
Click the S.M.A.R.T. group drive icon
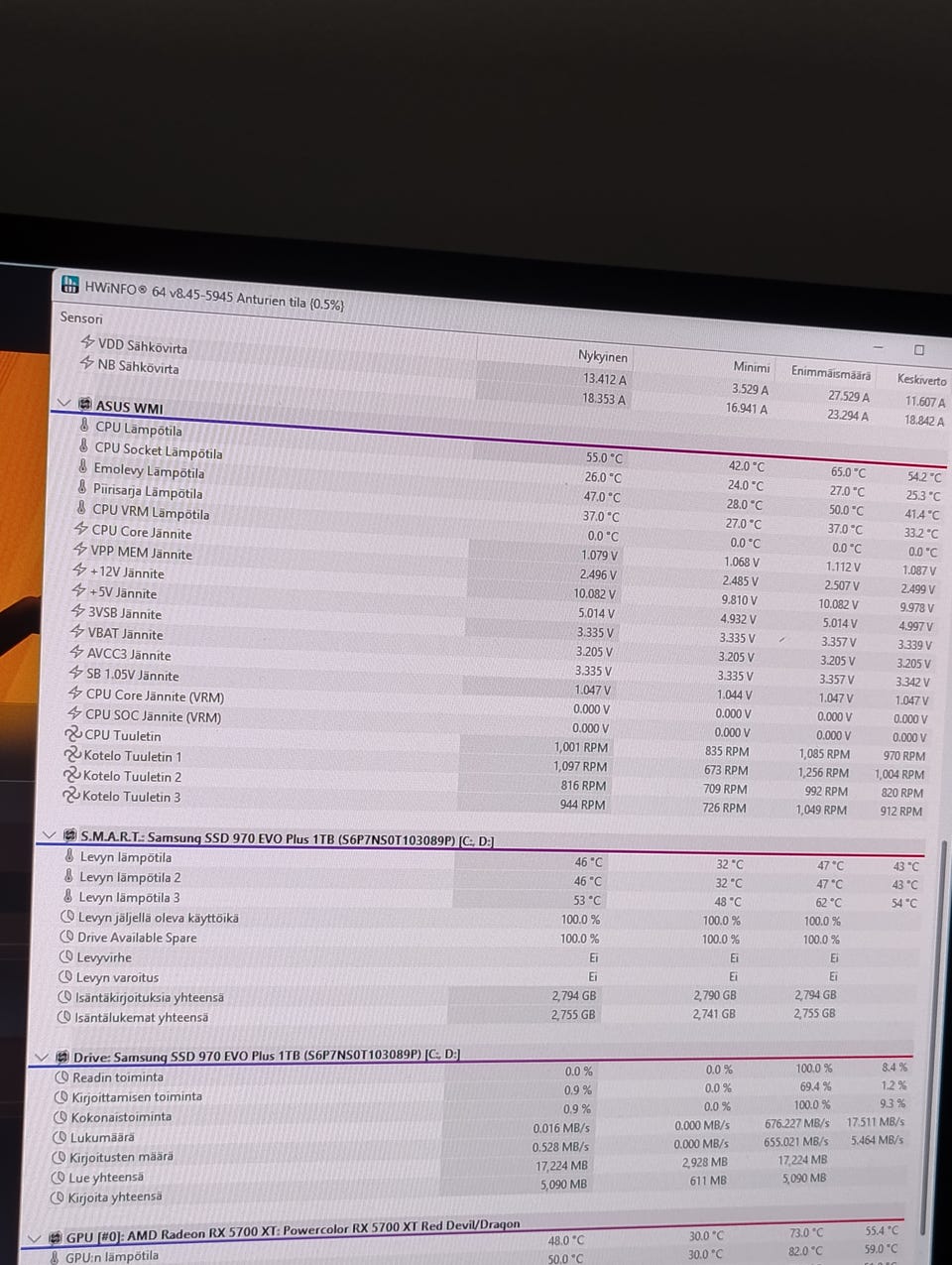69,835
